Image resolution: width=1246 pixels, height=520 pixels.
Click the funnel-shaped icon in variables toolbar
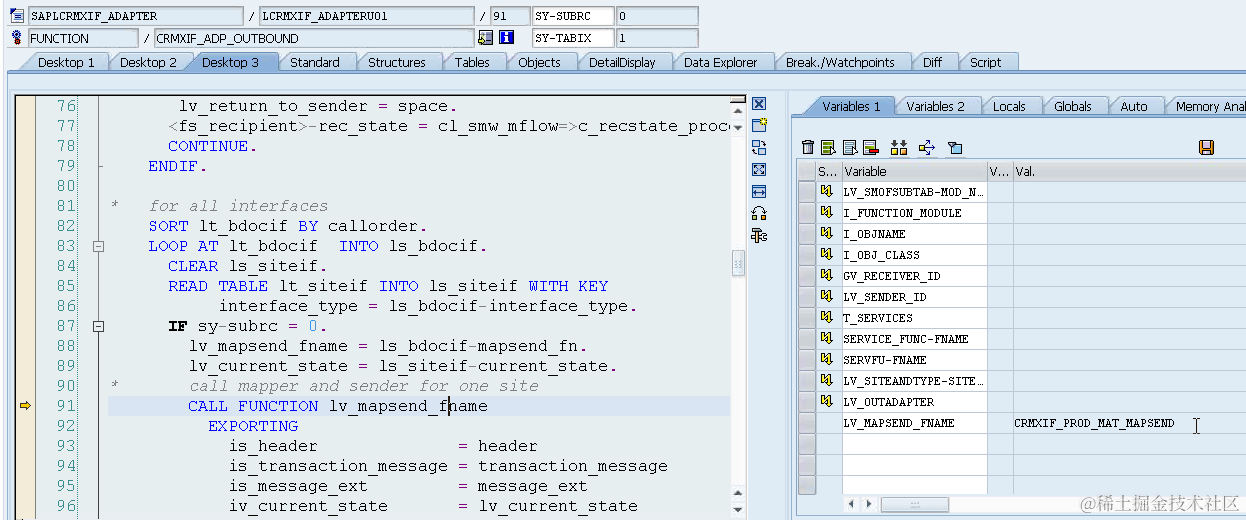click(x=955, y=148)
